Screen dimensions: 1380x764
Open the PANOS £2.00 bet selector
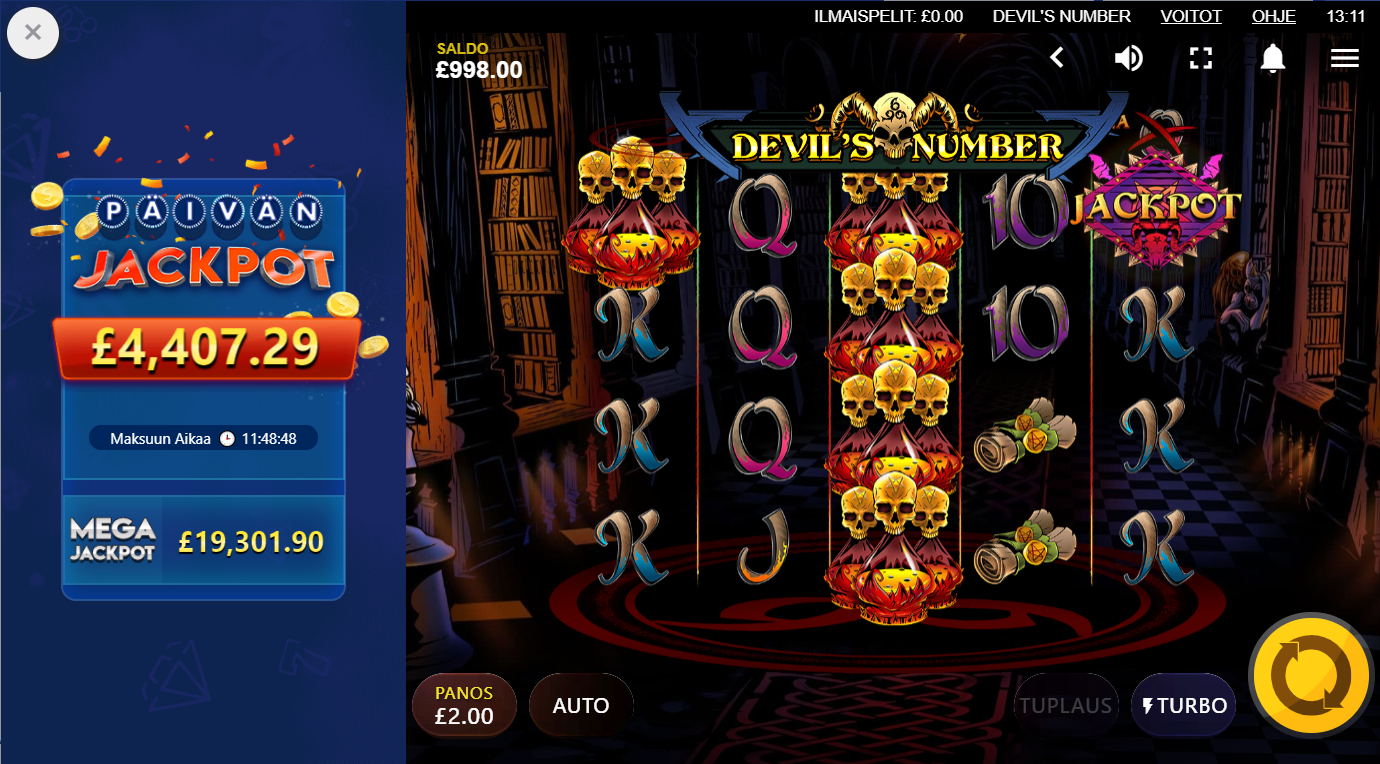pyautogui.click(x=464, y=705)
